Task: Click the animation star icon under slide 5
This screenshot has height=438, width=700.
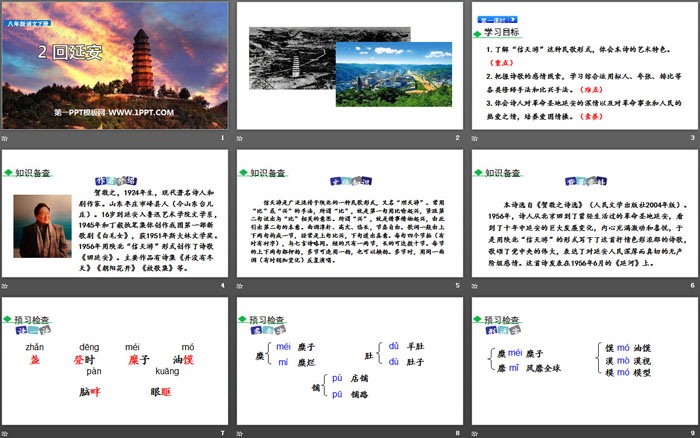Action: click(x=240, y=286)
